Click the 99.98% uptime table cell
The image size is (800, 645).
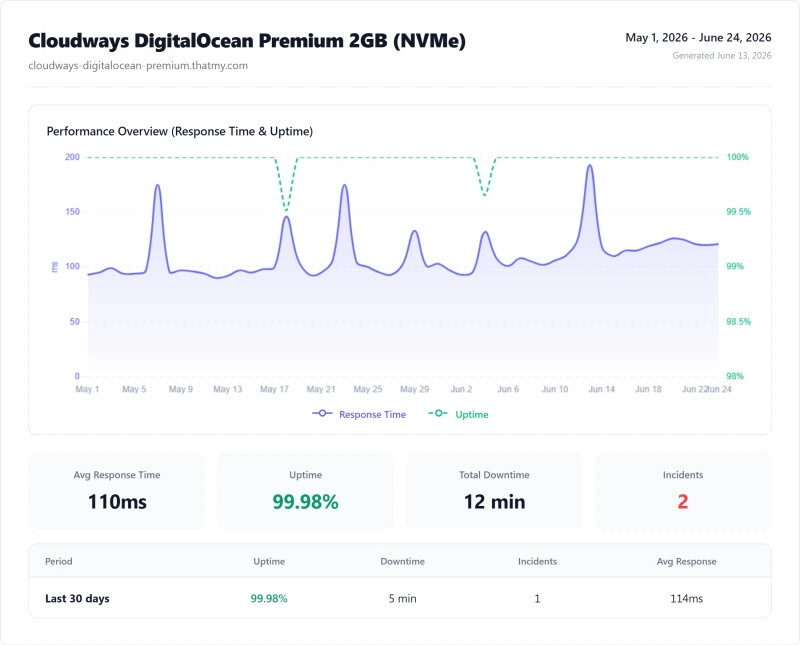pyautogui.click(x=269, y=599)
